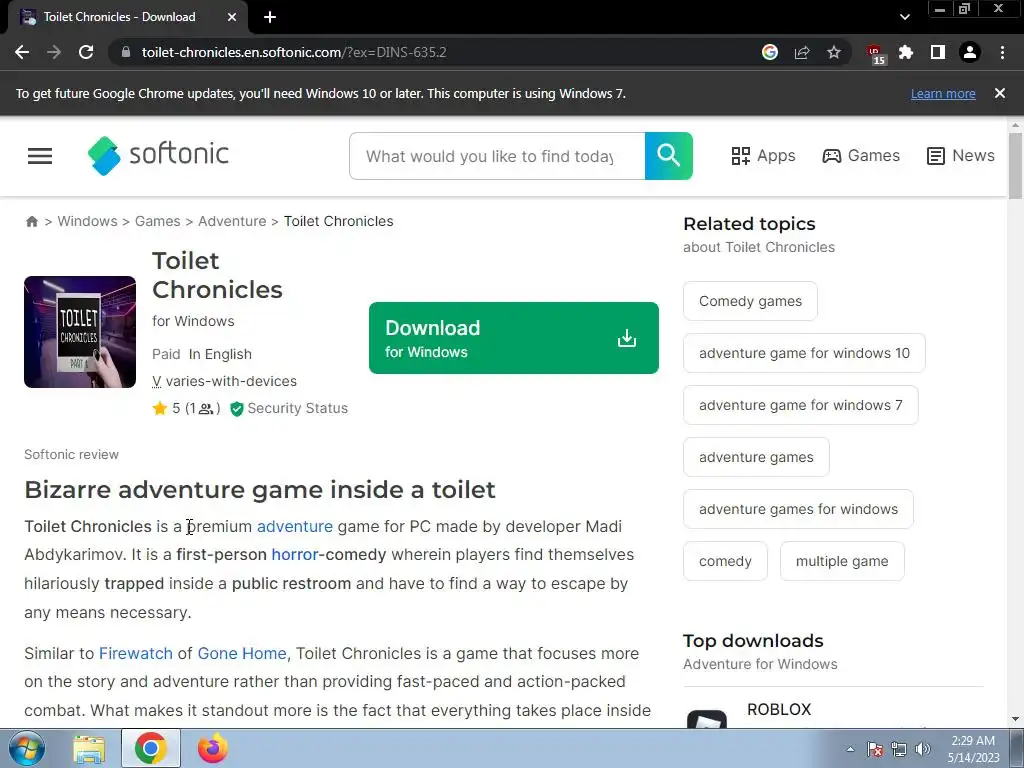This screenshot has height=768, width=1024.
Task: Dismiss the Chrome update notification bar
Action: click(x=1000, y=93)
